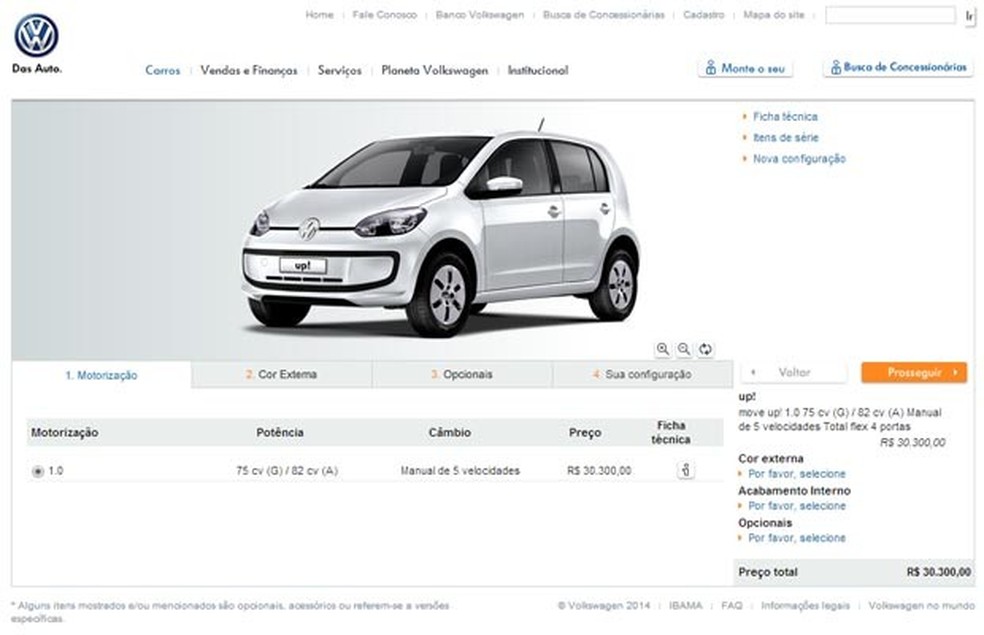Go to Home in top navigation

(x=319, y=14)
